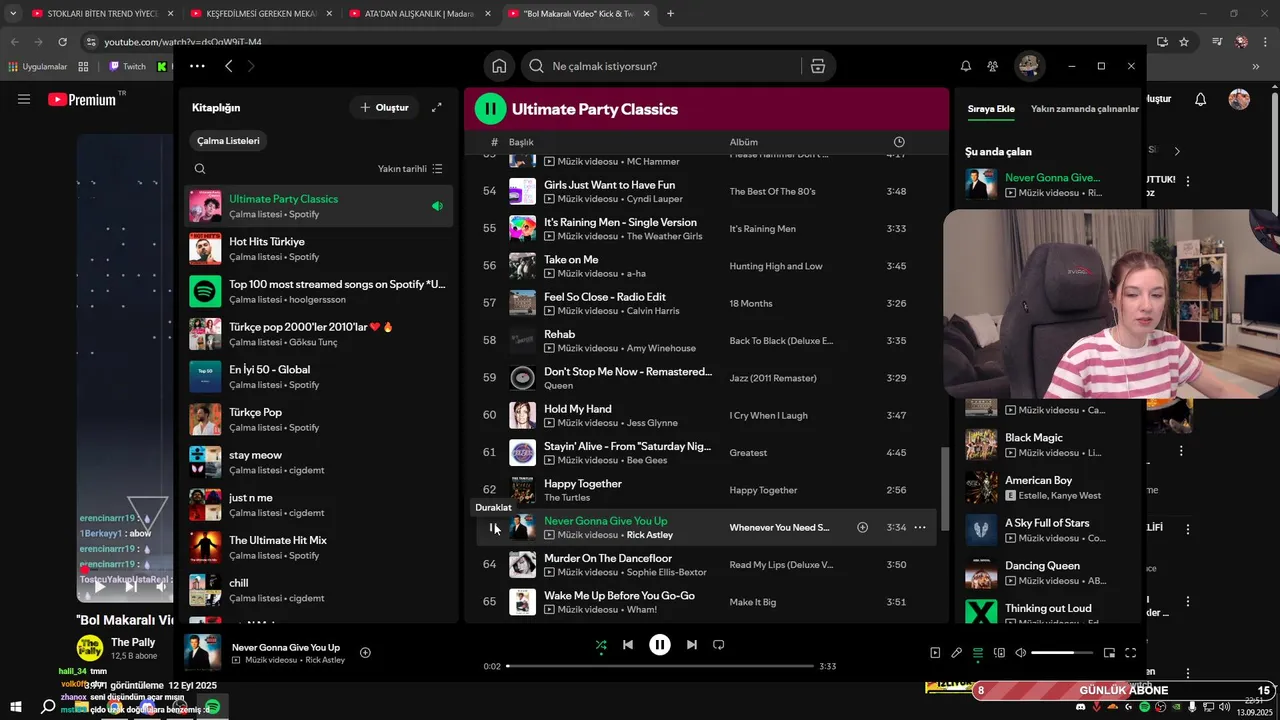Viewport: 1280px width, 720px height.
Task: Pause playlist via green header button
Action: [x=490, y=109]
